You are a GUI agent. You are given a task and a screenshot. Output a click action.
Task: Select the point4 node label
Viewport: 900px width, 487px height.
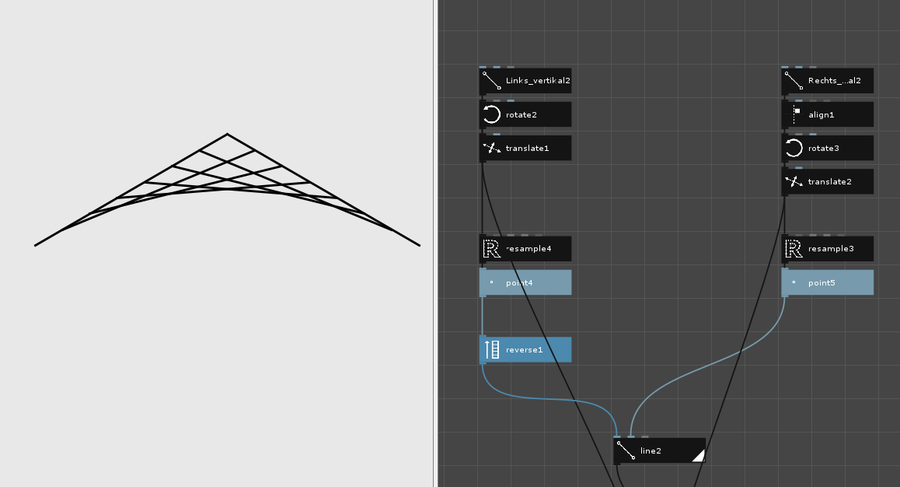[519, 283]
